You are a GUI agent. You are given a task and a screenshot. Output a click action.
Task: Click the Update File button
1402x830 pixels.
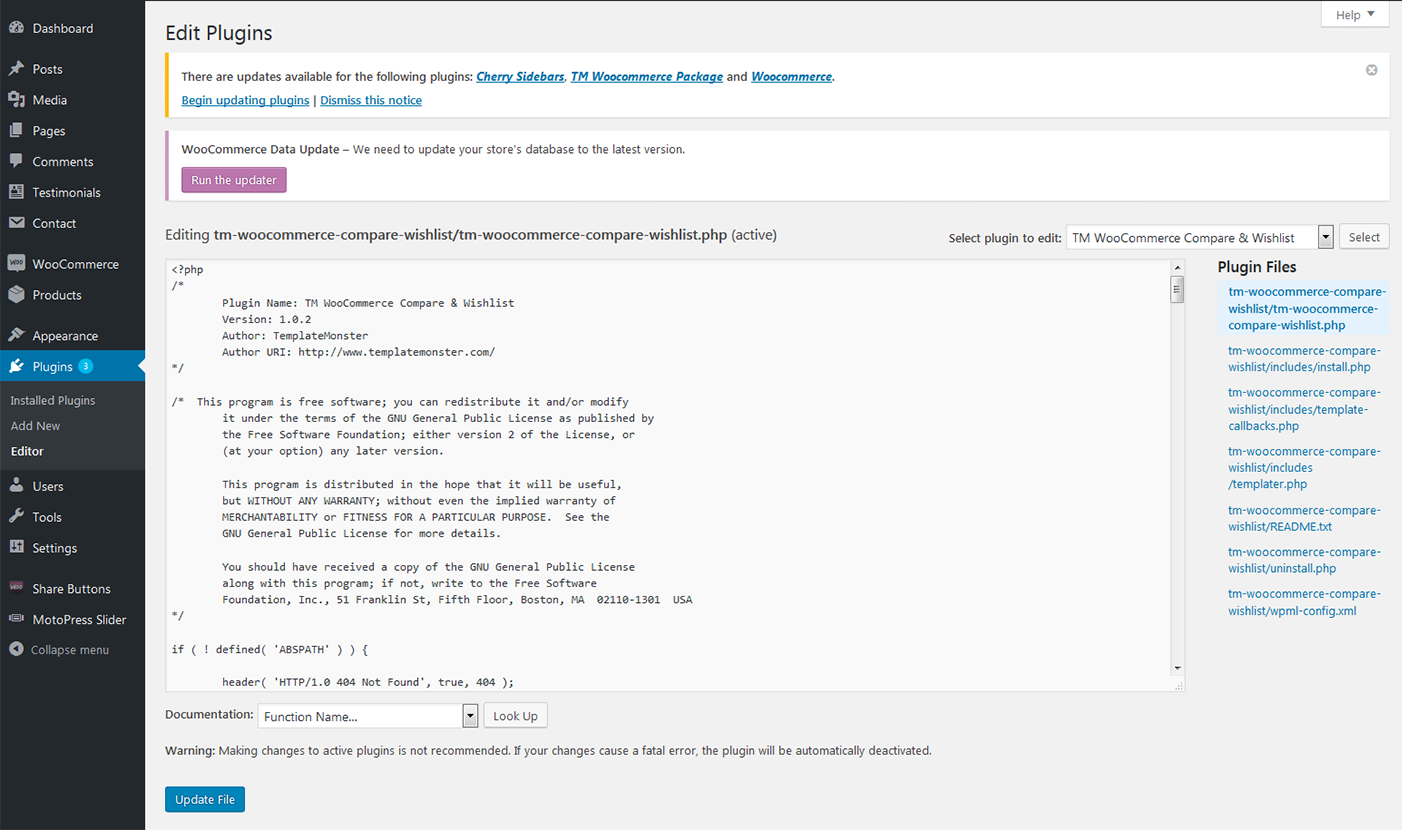(x=205, y=799)
